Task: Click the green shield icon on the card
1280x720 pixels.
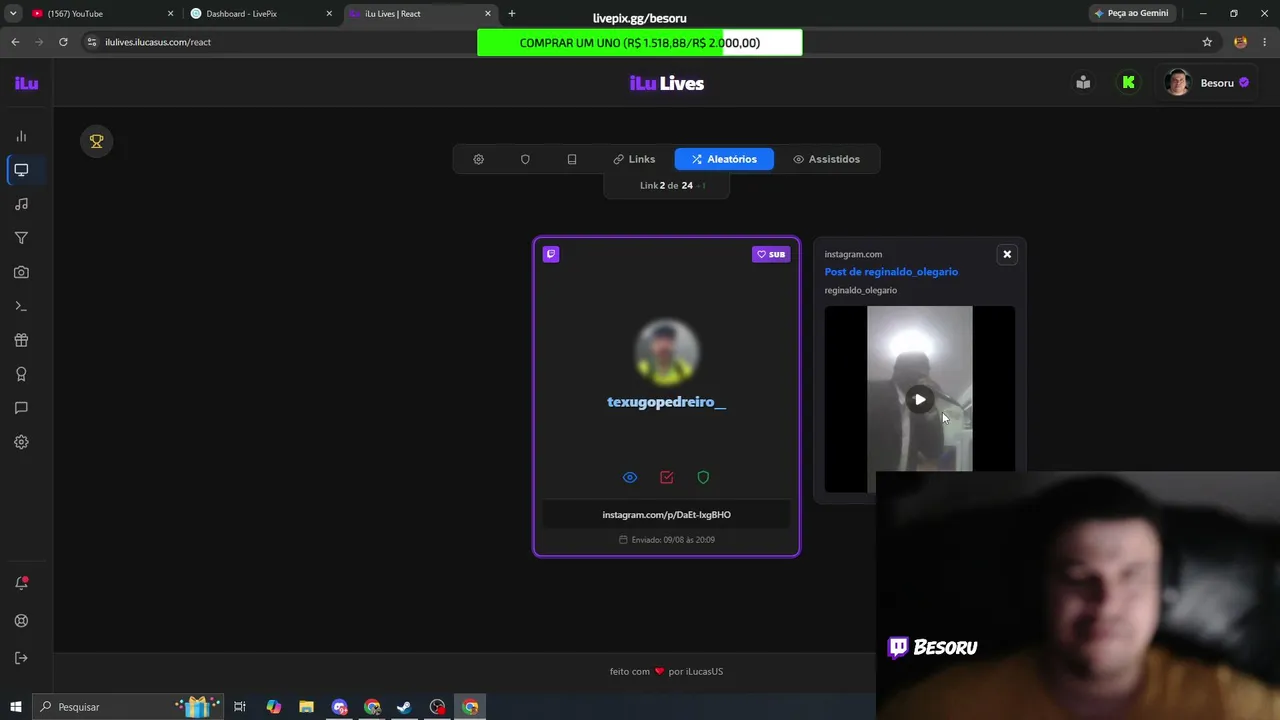Action: [703, 478]
